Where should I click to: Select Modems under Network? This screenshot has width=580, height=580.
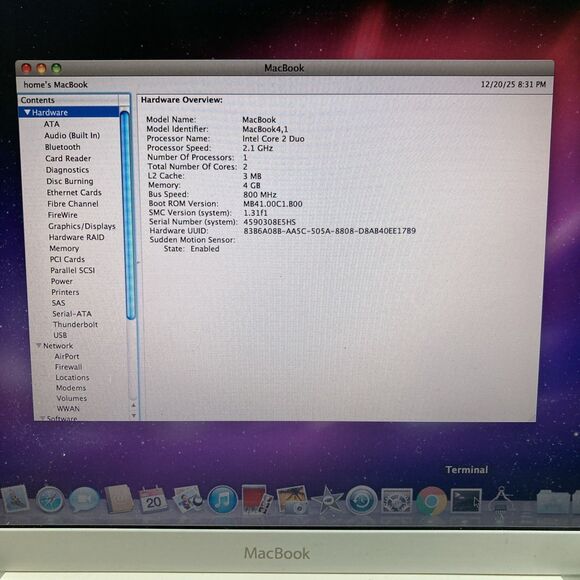71,388
